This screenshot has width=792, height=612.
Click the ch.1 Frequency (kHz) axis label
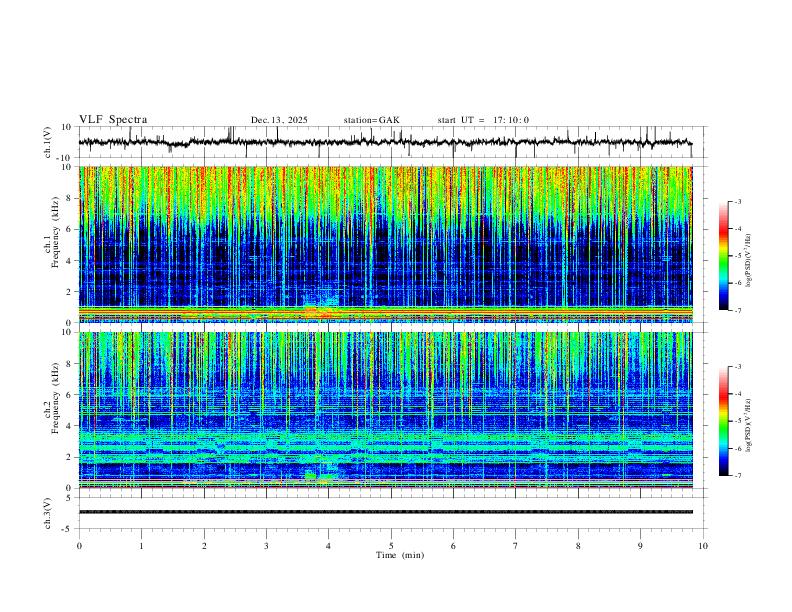pos(51,244)
